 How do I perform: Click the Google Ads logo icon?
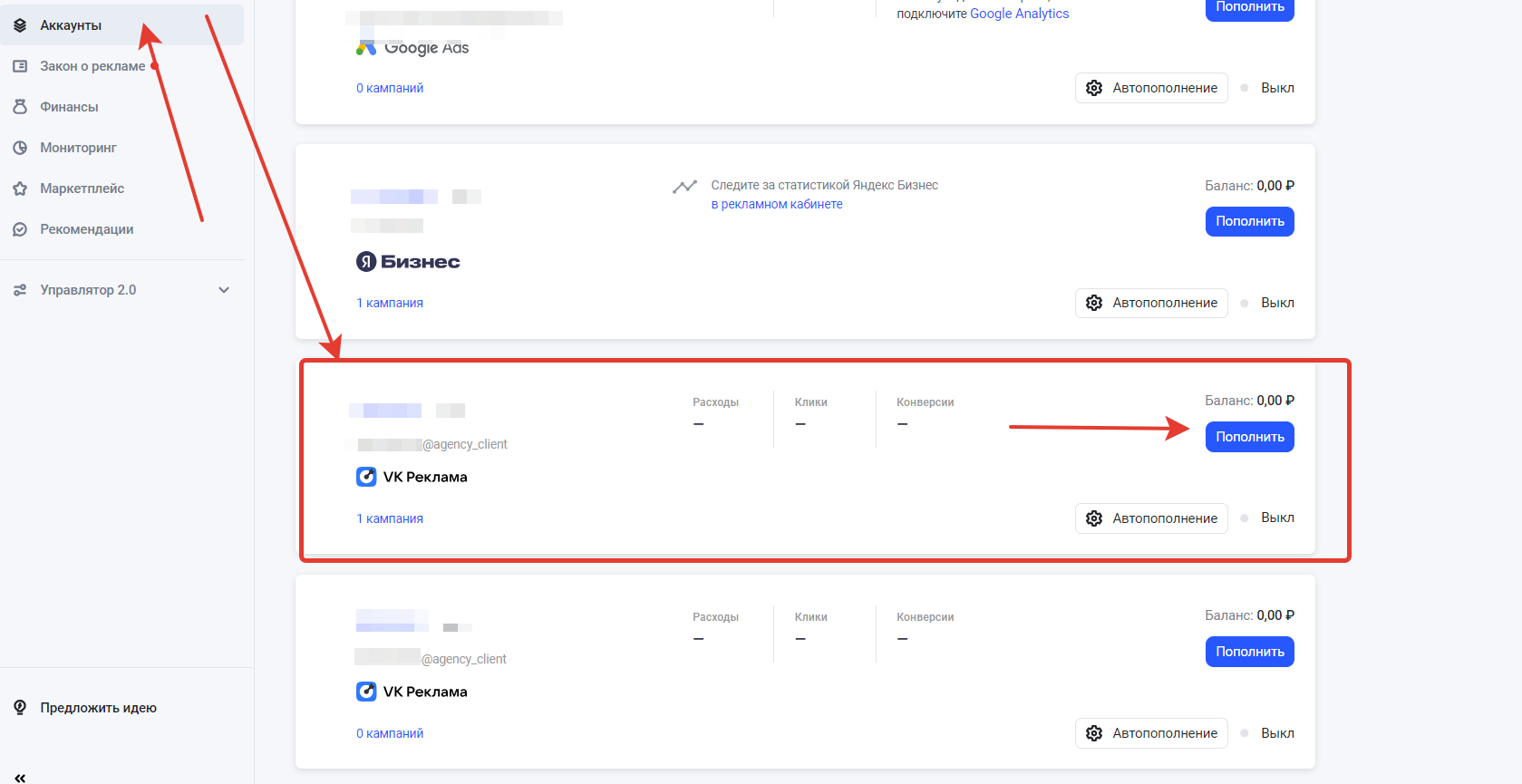click(x=366, y=48)
